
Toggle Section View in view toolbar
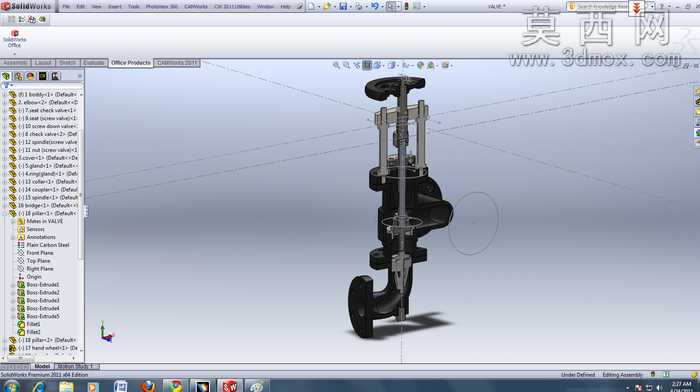pos(367,66)
